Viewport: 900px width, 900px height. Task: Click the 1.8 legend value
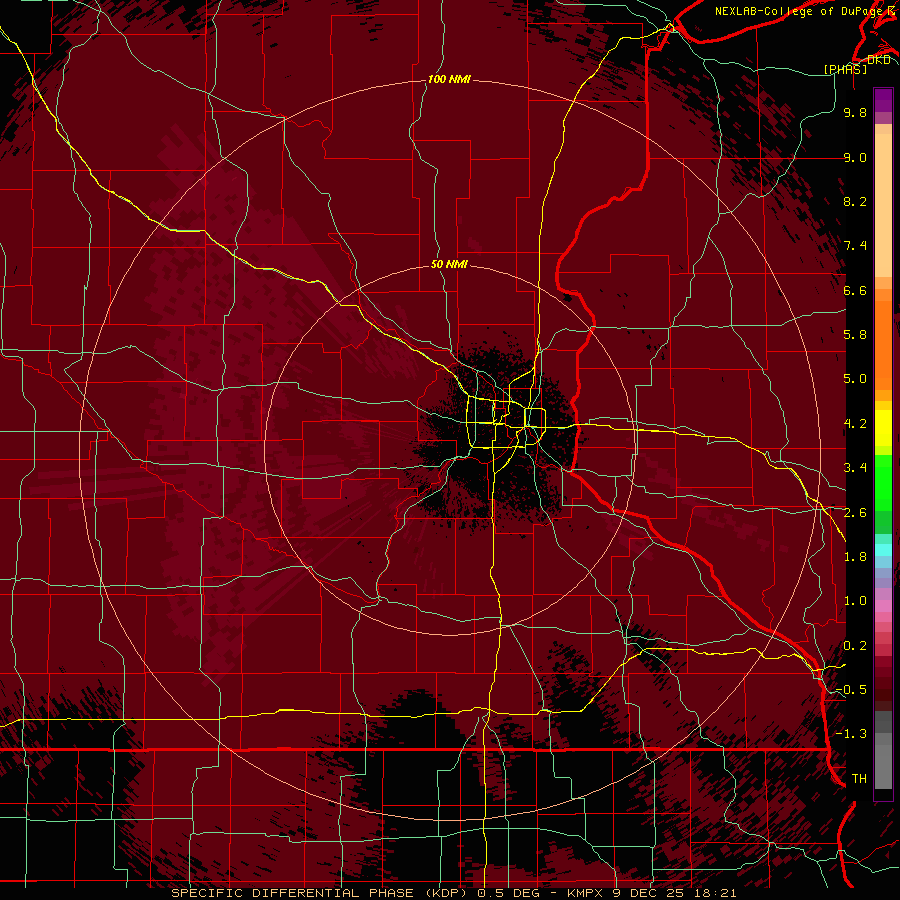[x=855, y=557]
